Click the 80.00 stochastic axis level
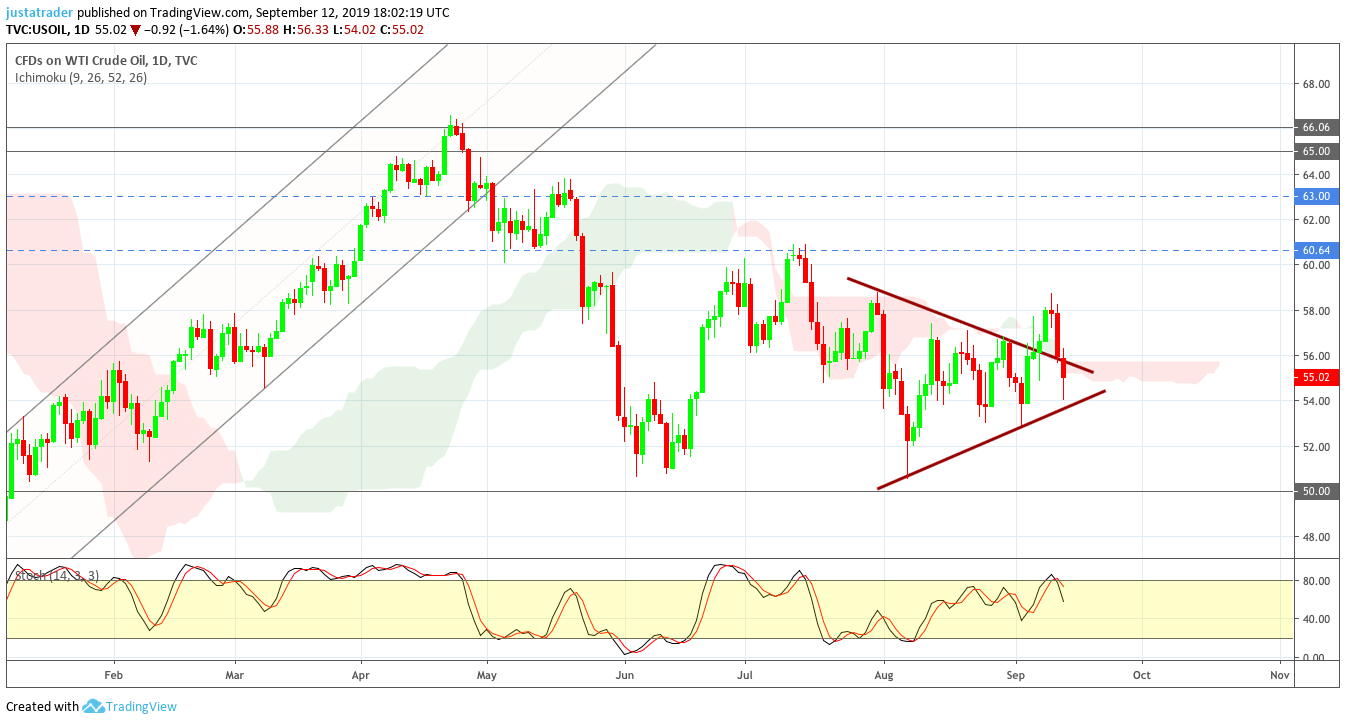This screenshot has height=724, width=1346. [x=1316, y=581]
